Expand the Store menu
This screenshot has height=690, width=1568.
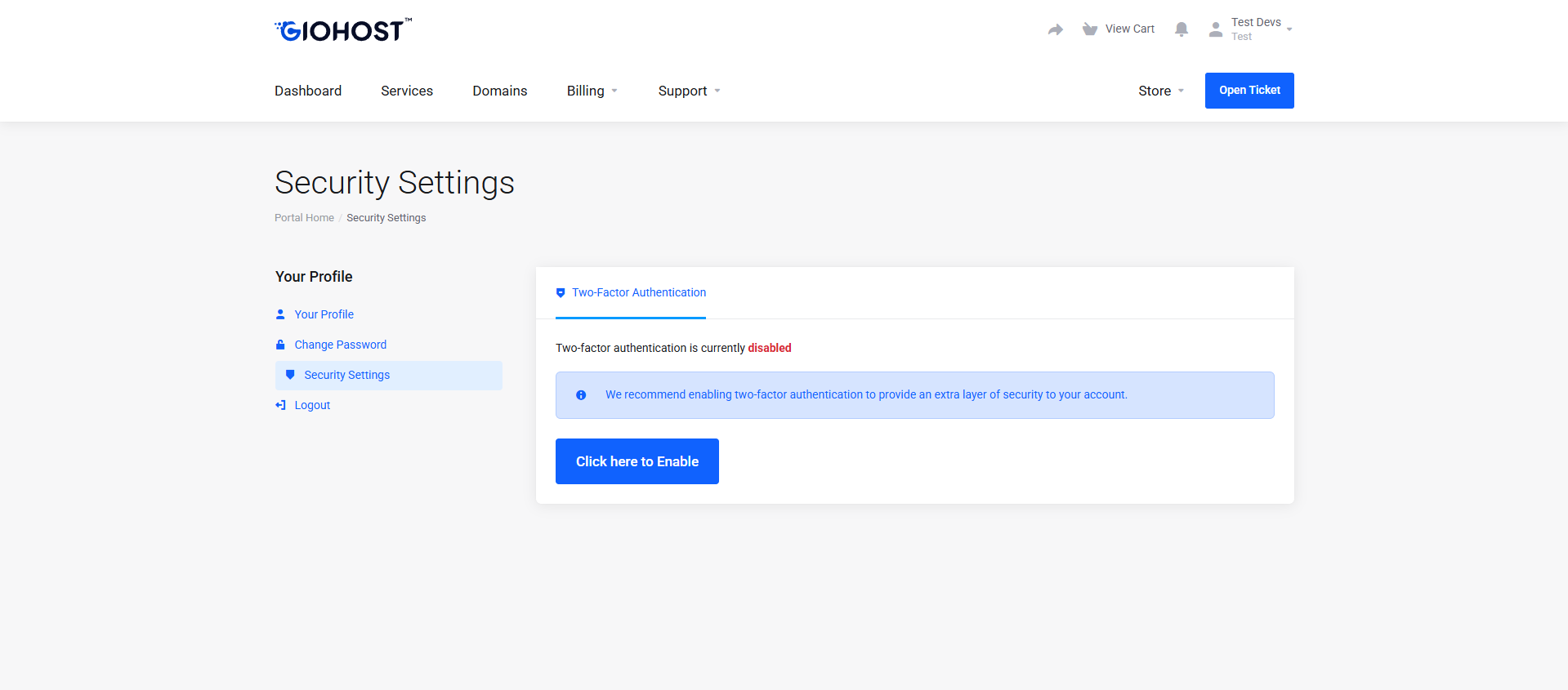pos(1161,91)
